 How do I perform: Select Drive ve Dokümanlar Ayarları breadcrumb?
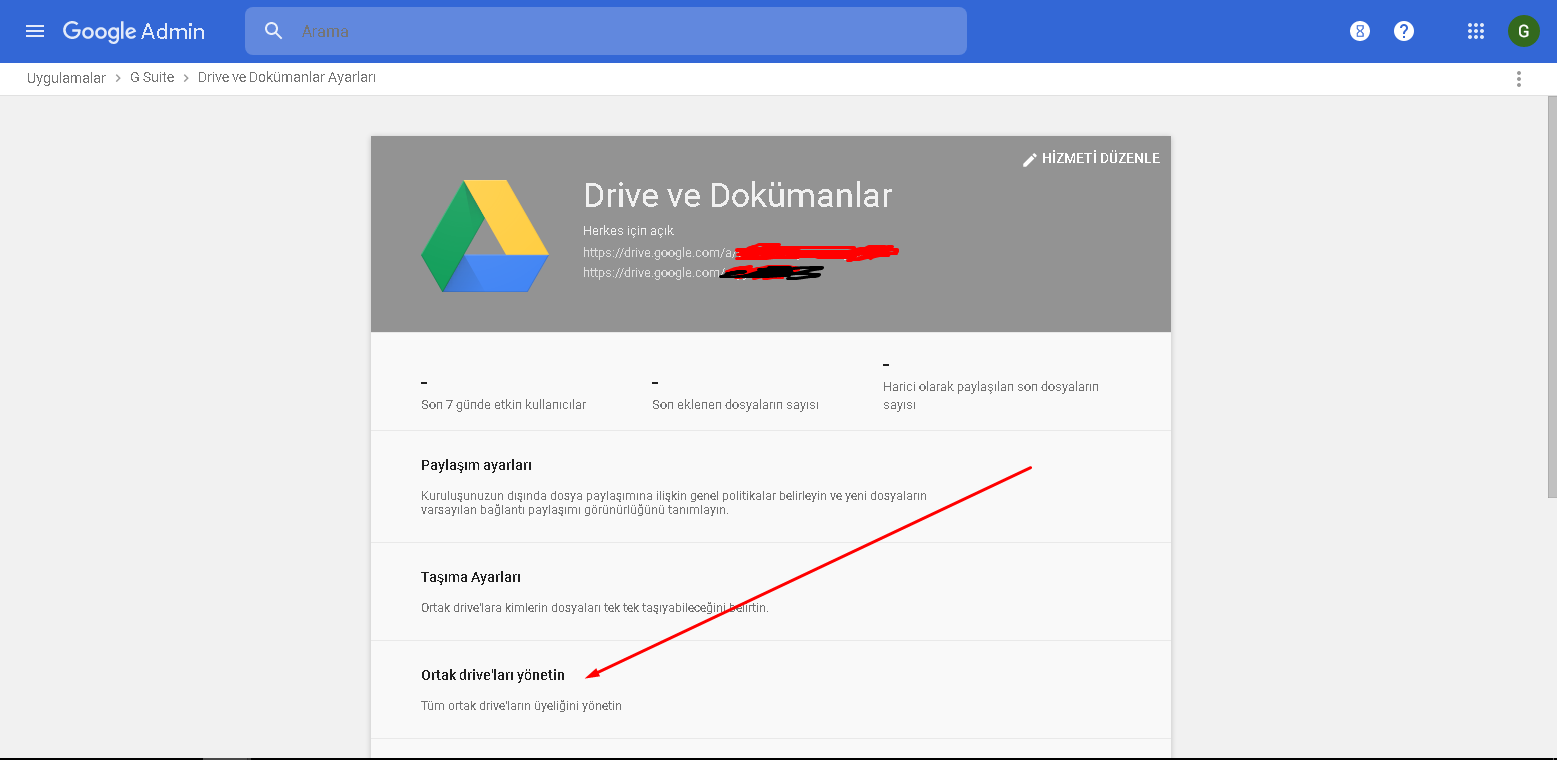287,78
